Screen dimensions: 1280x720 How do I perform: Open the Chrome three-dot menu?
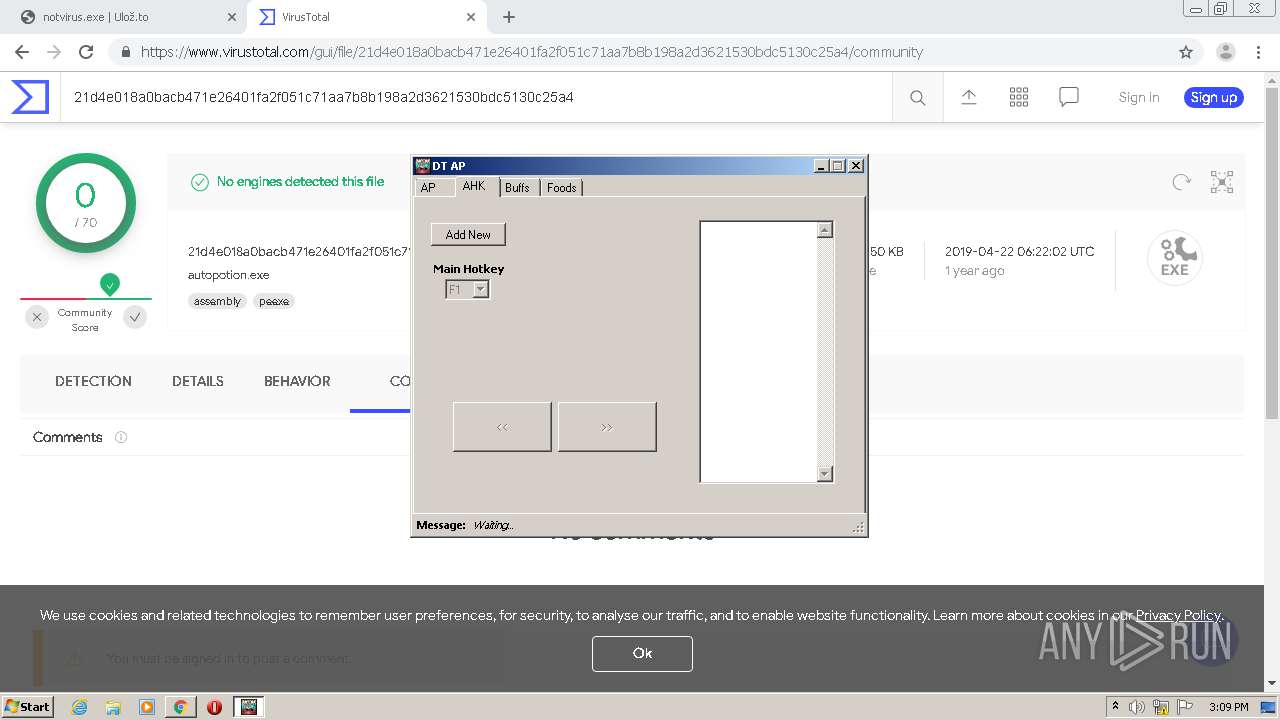(1258, 52)
